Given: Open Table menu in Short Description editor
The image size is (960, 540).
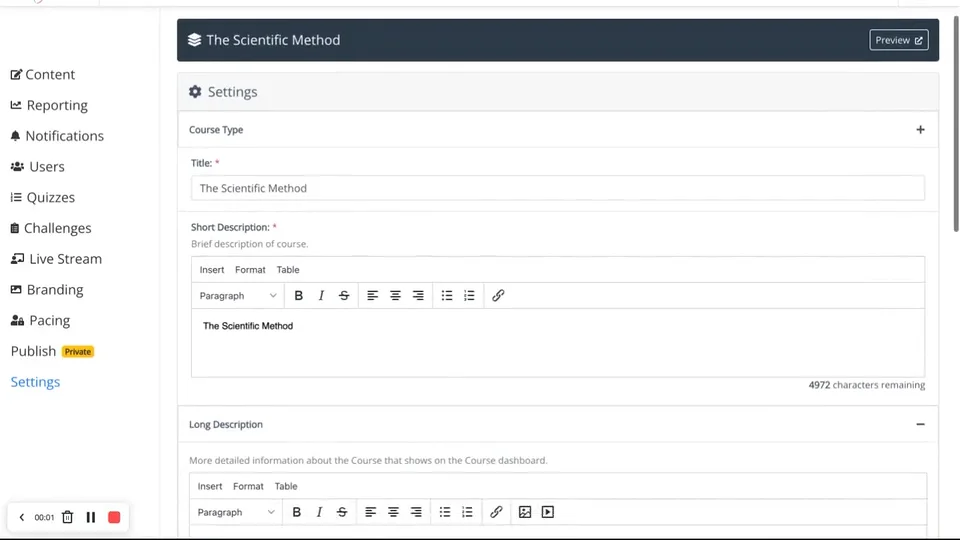Looking at the screenshot, I should coord(288,270).
